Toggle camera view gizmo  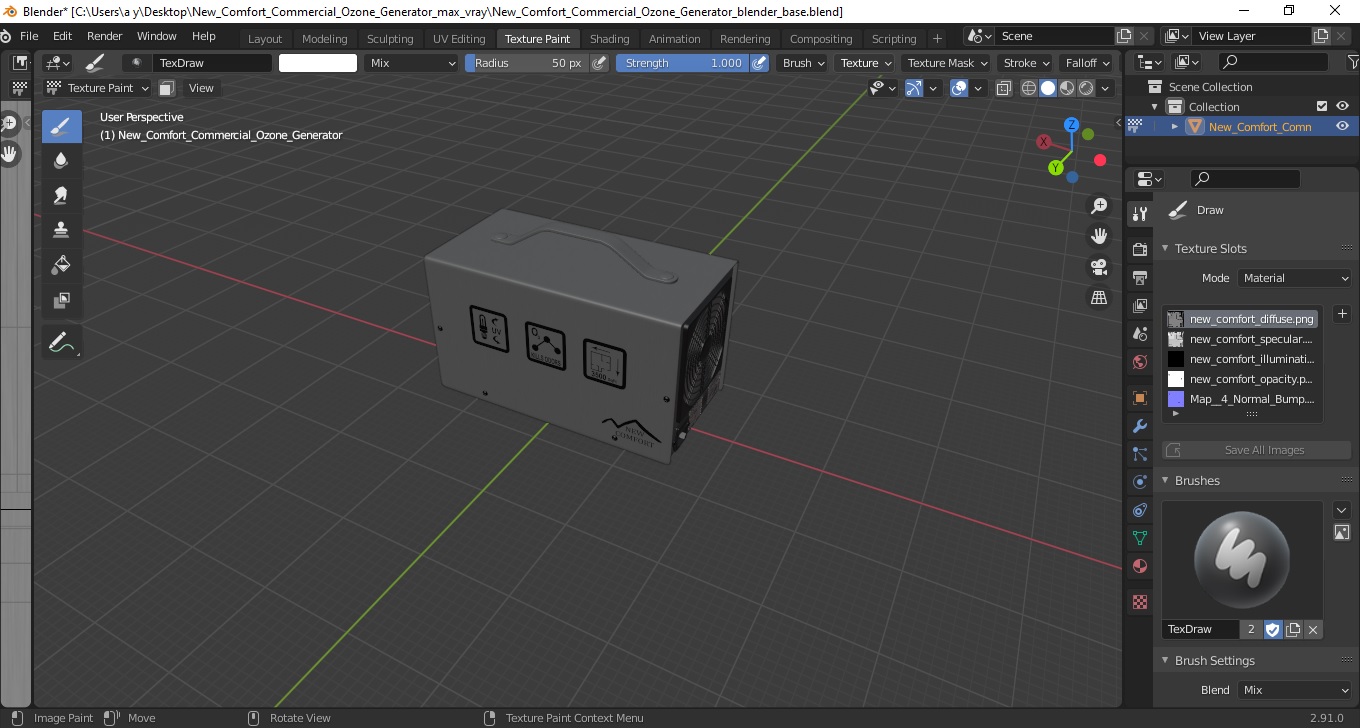point(1099,267)
